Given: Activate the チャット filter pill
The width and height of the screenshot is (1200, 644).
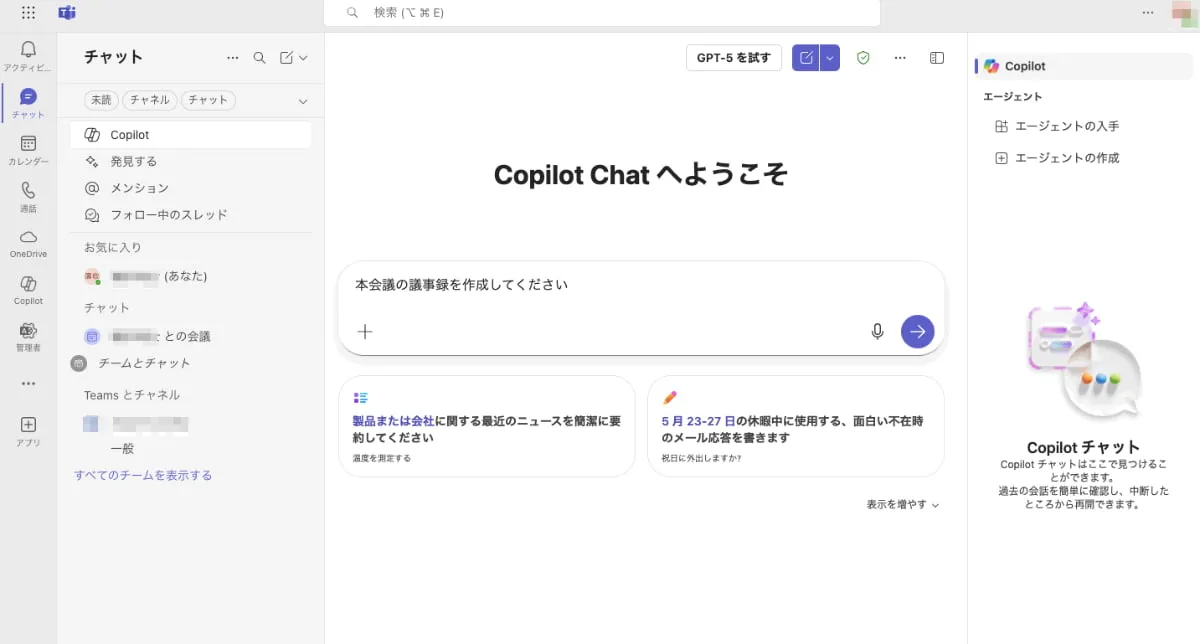Looking at the screenshot, I should click(x=208, y=100).
